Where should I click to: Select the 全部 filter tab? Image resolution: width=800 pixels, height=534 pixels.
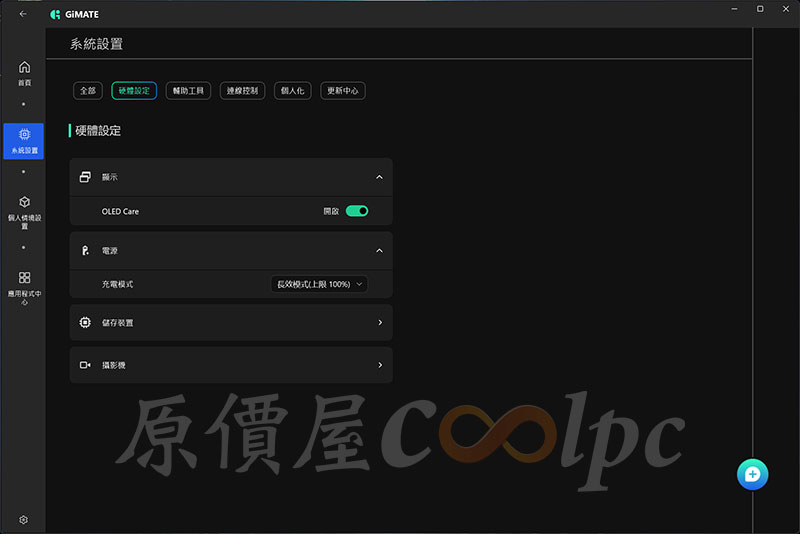(x=88, y=91)
